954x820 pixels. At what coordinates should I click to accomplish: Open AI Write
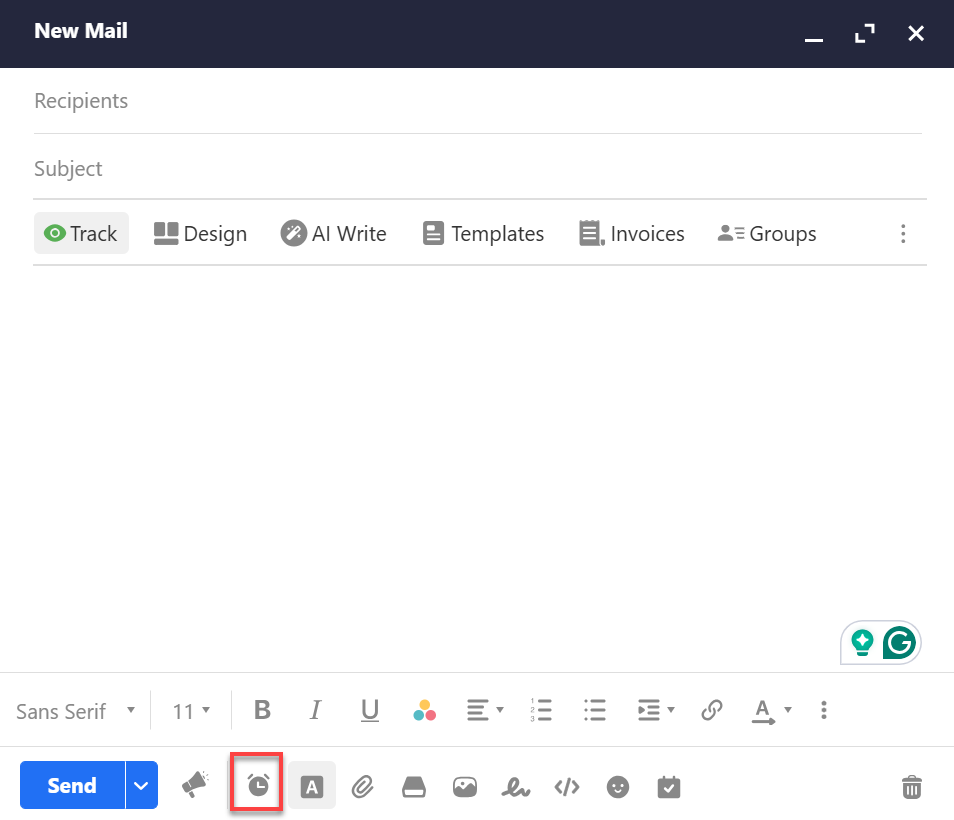(x=333, y=234)
